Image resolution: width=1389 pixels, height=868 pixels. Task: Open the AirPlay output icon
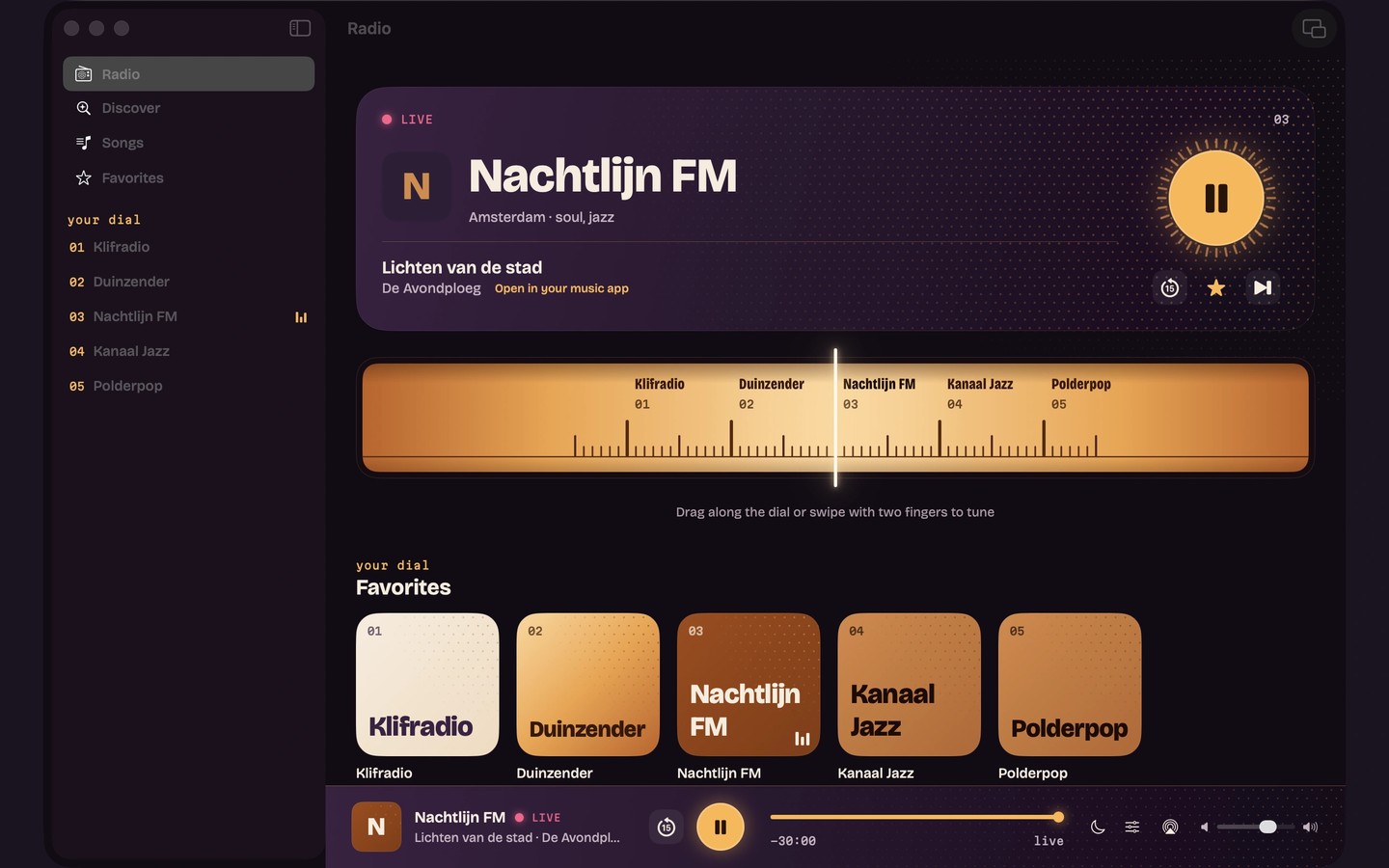(1170, 827)
